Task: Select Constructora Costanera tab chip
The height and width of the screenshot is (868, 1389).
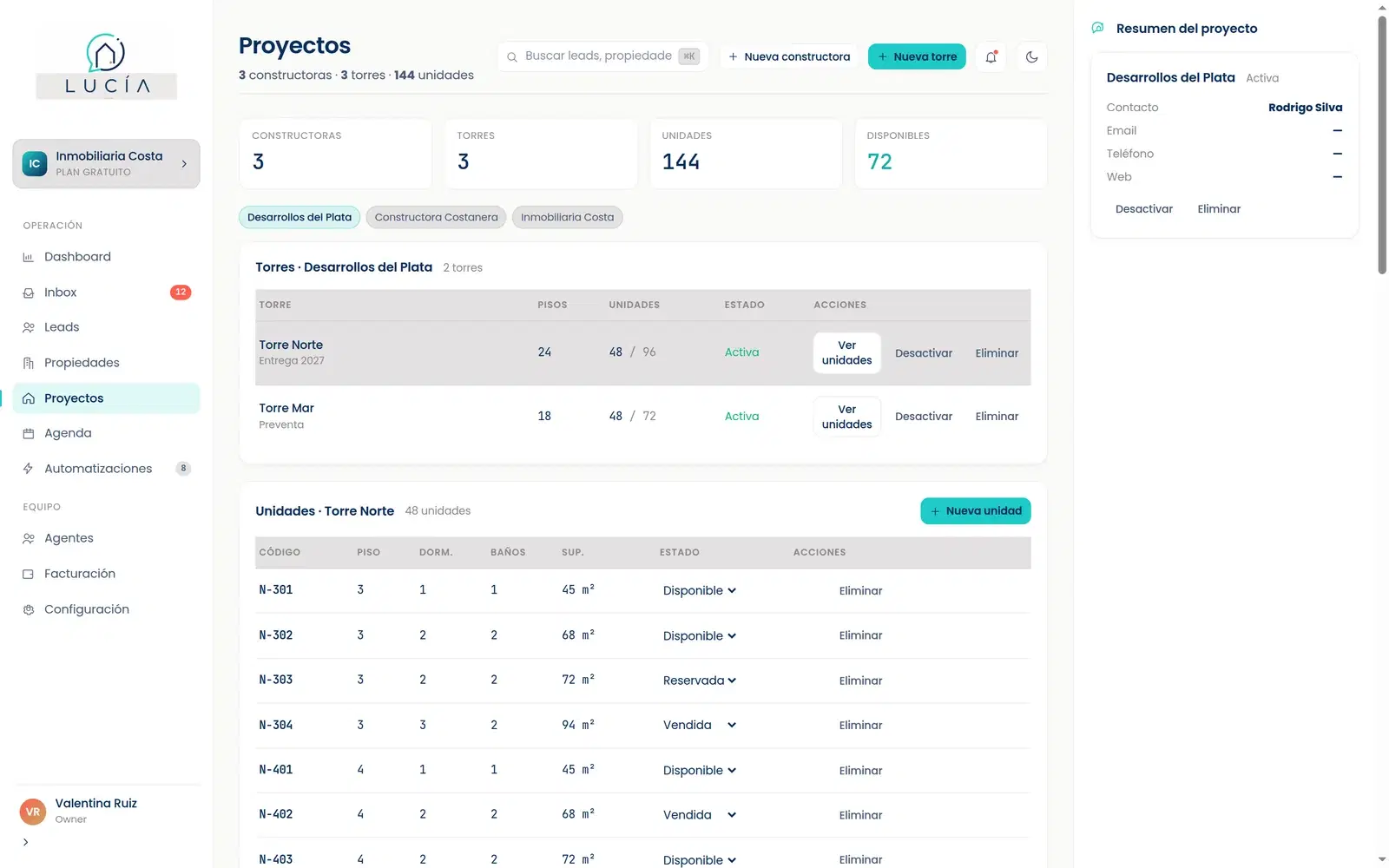Action: click(436, 217)
